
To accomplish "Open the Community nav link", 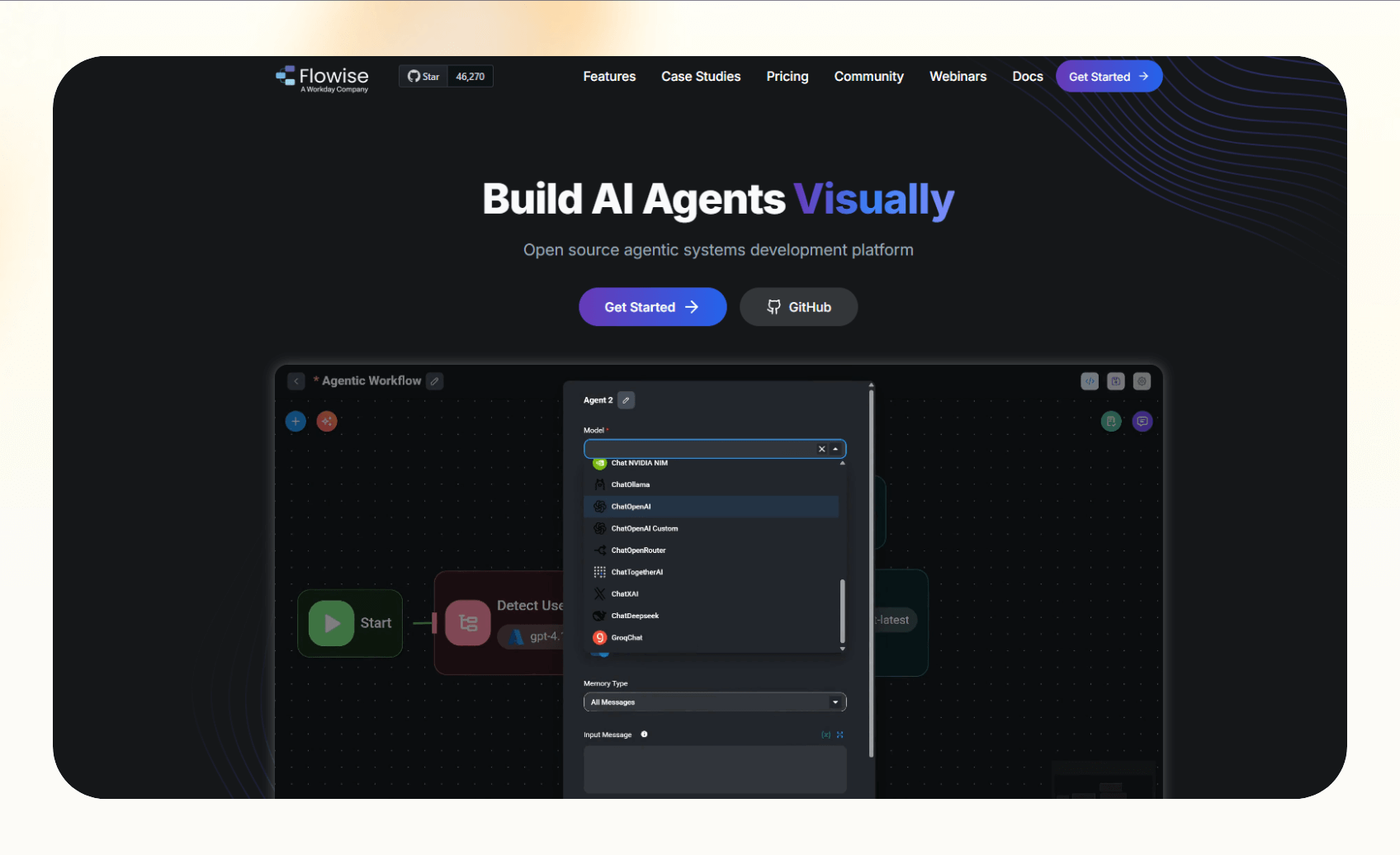I will 869,76.
